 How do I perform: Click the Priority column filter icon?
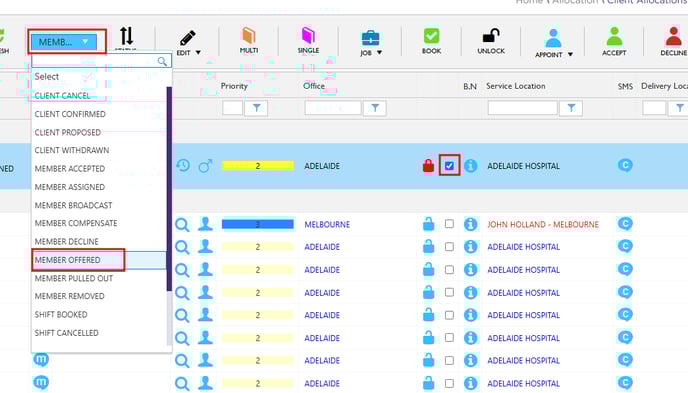pos(257,108)
